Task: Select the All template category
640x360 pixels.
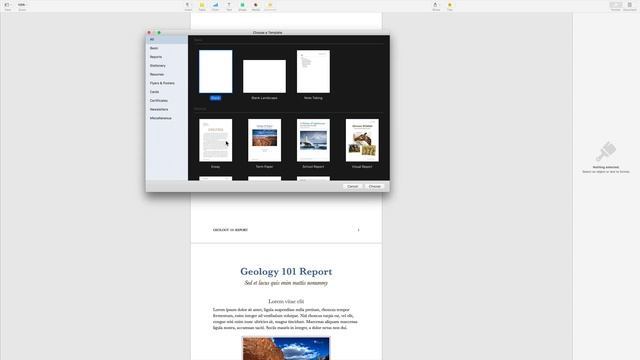Action: tap(167, 40)
